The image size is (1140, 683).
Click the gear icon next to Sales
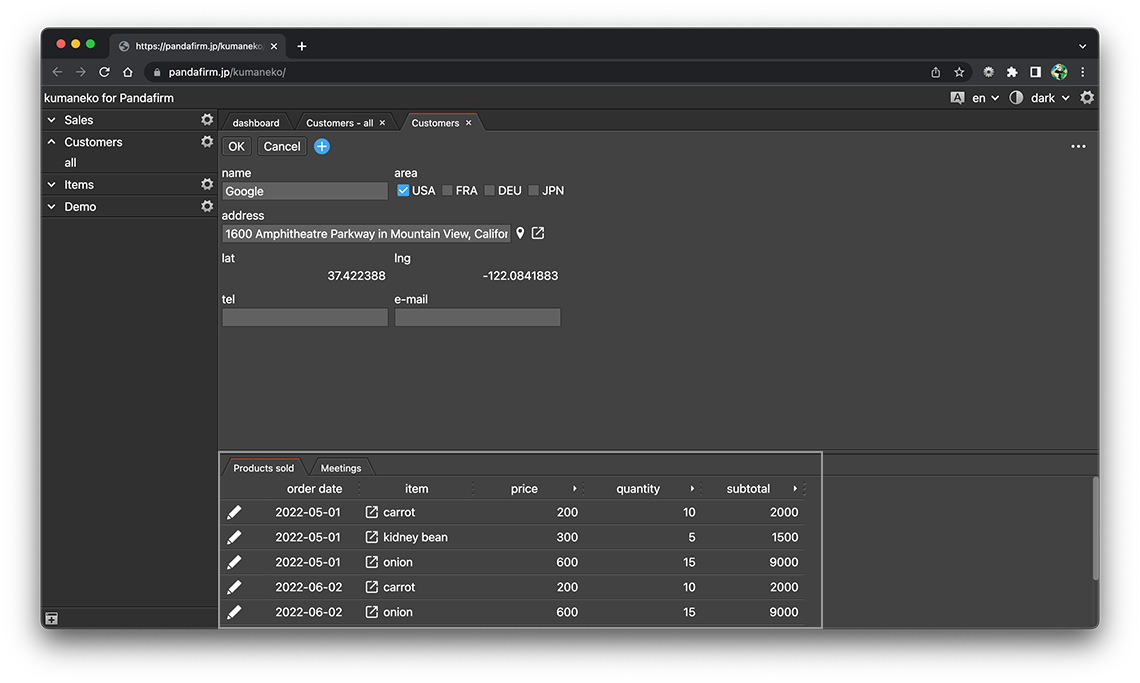[207, 120]
